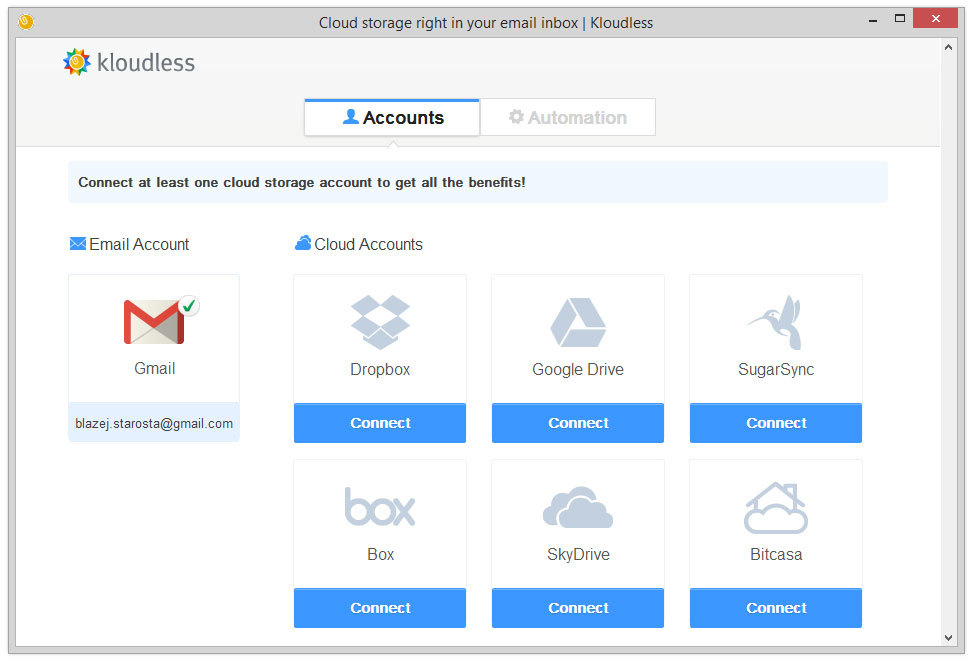Connect the Dropbox account

[380, 423]
